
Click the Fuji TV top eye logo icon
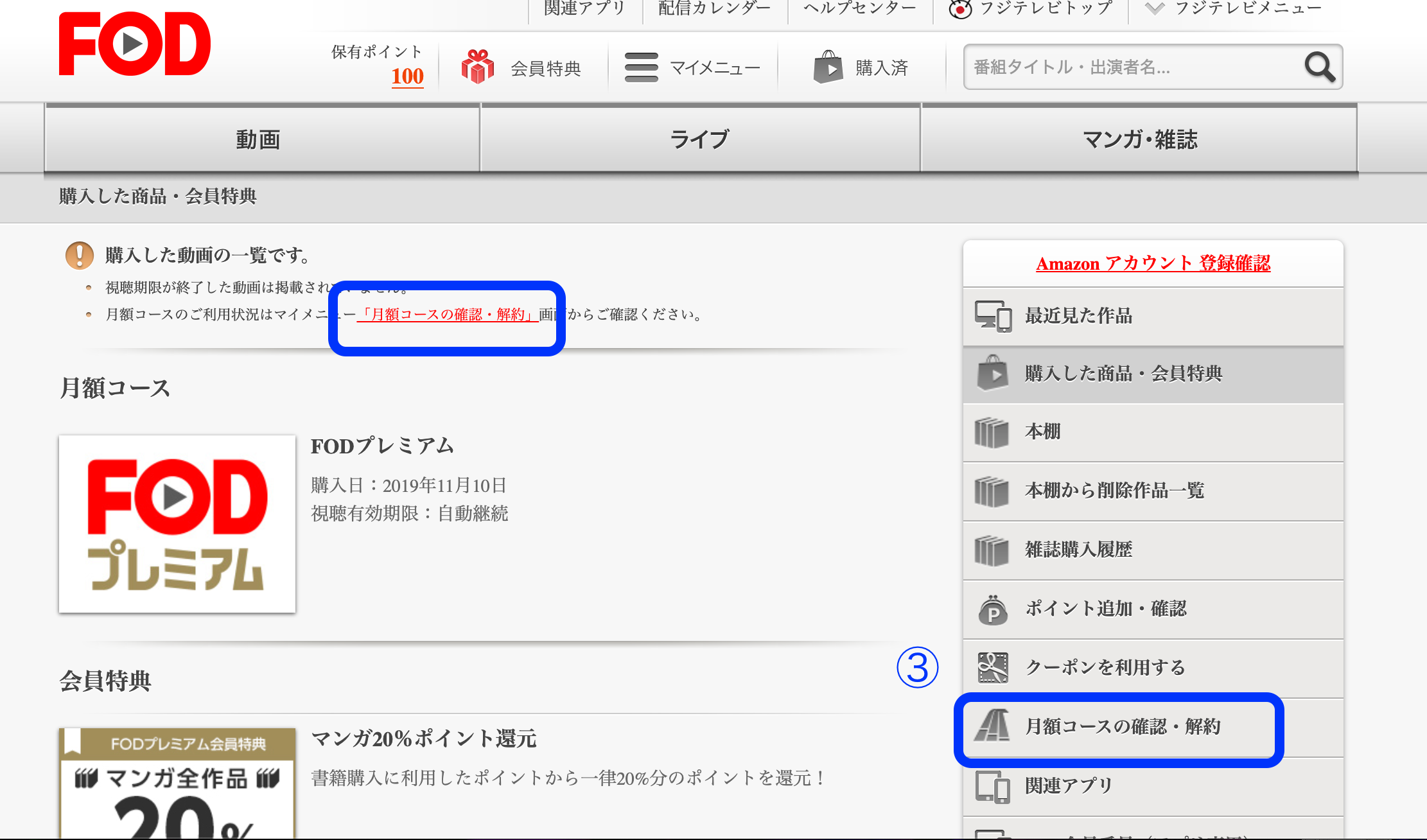pos(959,9)
